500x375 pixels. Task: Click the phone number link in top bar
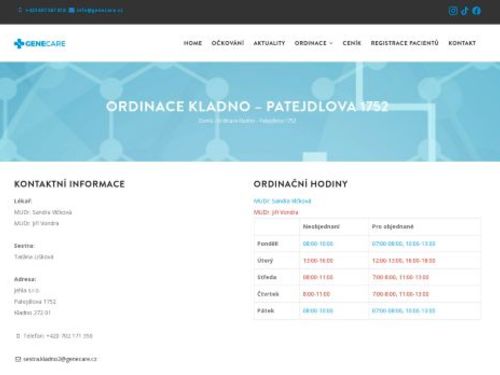pyautogui.click(x=45, y=10)
